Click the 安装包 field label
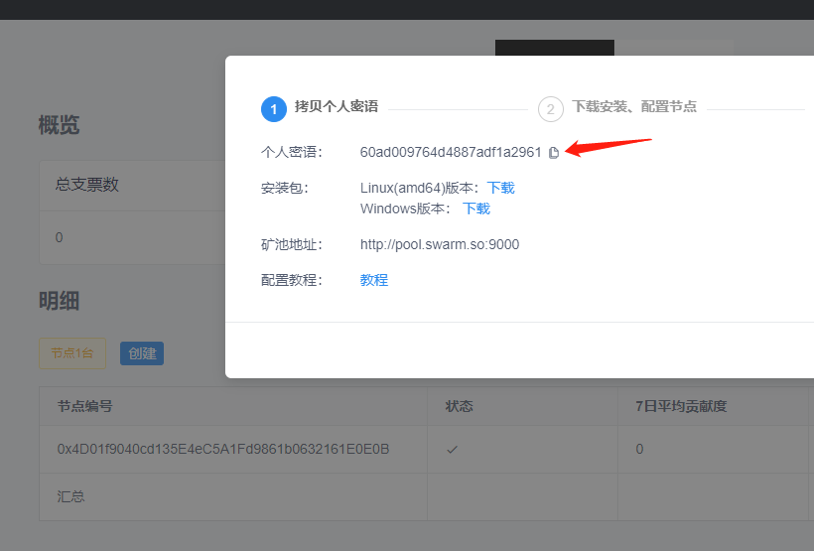This screenshot has height=551, width=814. [284, 188]
